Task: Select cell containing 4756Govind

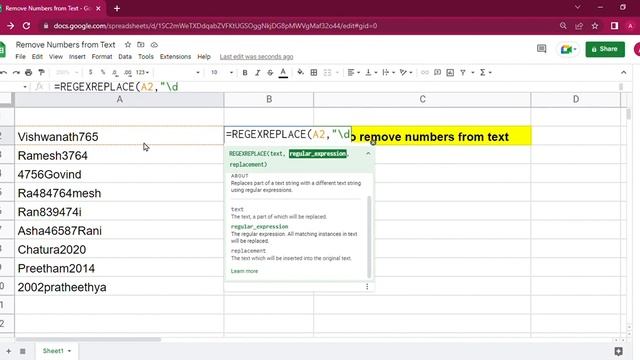Action: pos(119,174)
